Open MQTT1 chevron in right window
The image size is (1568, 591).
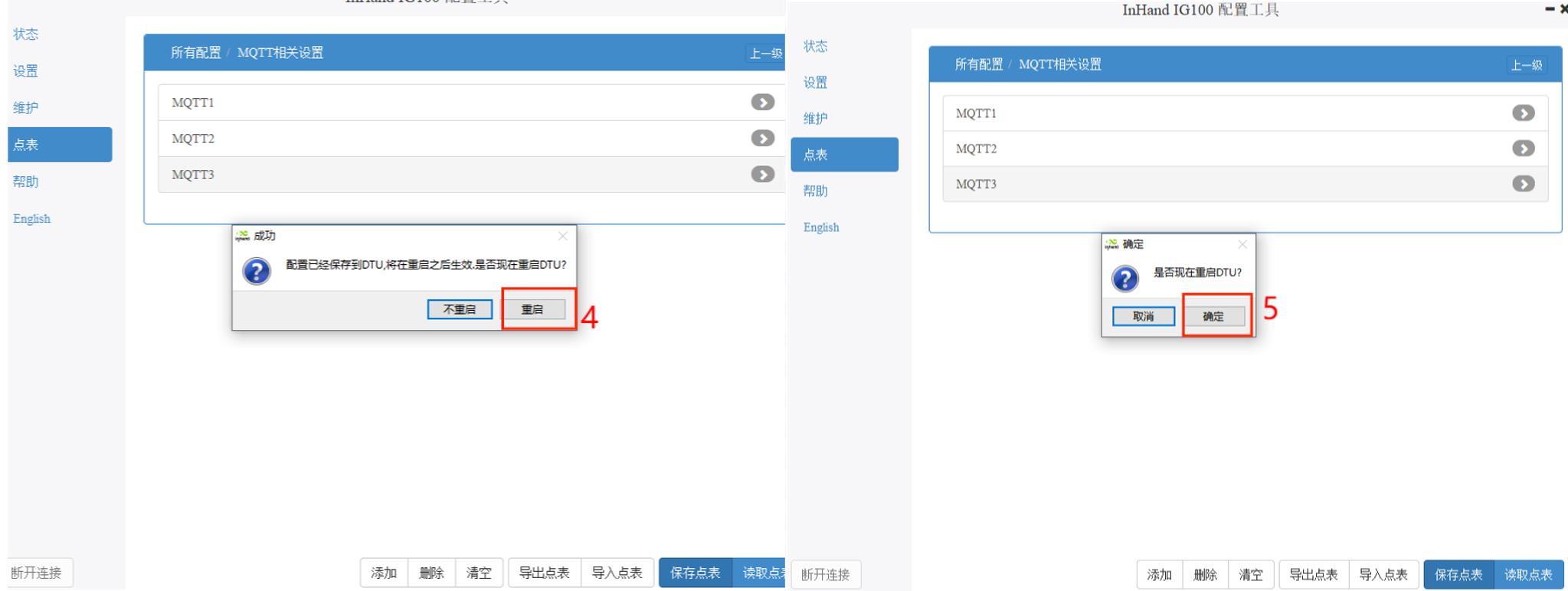1523,113
